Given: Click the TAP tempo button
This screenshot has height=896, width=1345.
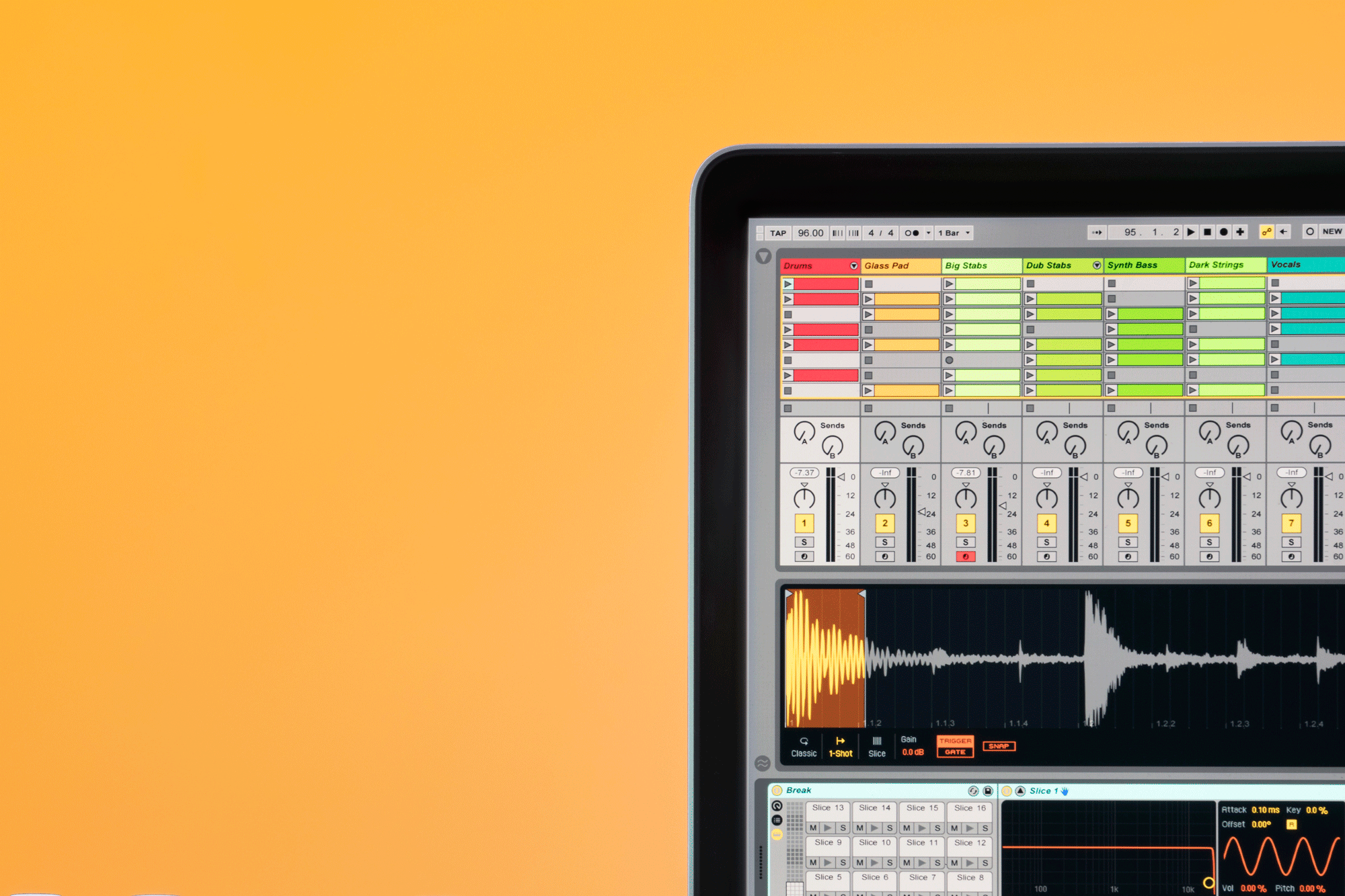Looking at the screenshot, I should 778,233.
